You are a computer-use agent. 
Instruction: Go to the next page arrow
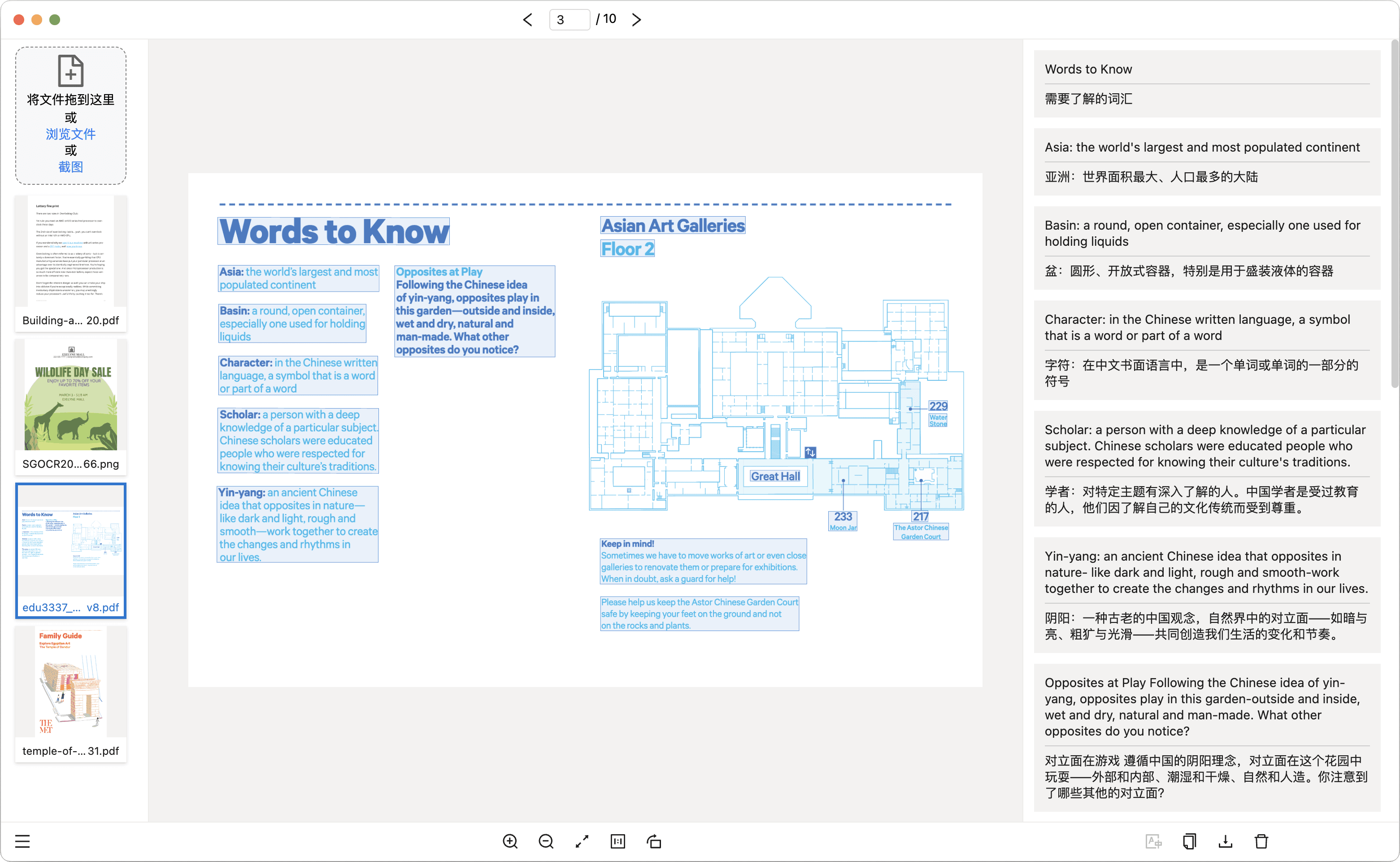637,19
